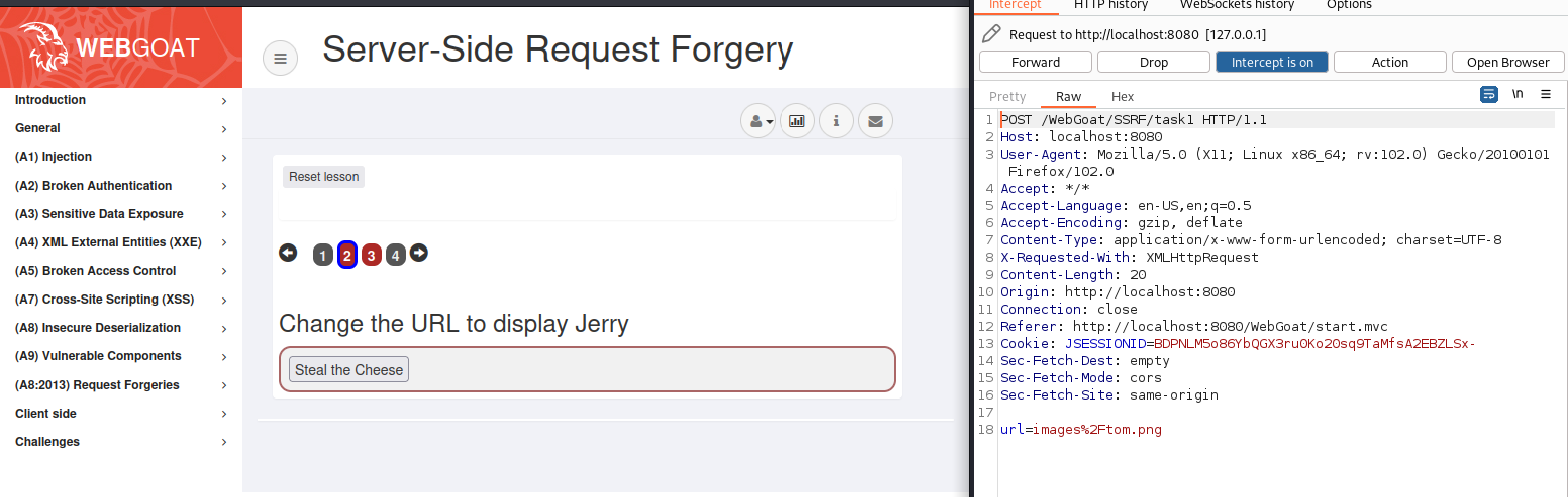Open the user profile dropdown icon
1568x497 pixels.
pos(758,121)
